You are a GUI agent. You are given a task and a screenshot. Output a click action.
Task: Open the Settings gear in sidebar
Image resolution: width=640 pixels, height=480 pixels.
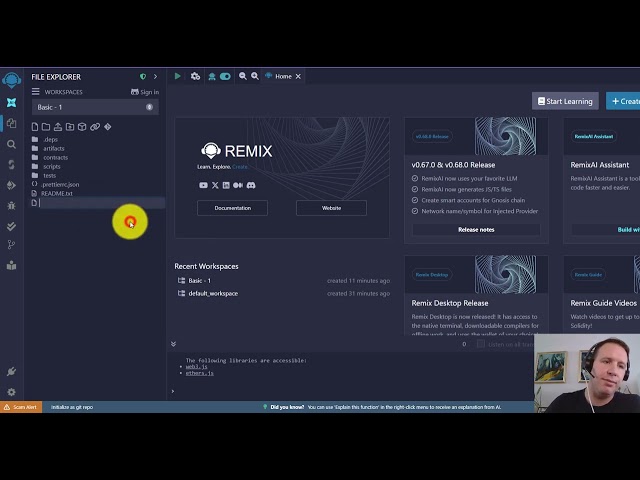point(11,392)
